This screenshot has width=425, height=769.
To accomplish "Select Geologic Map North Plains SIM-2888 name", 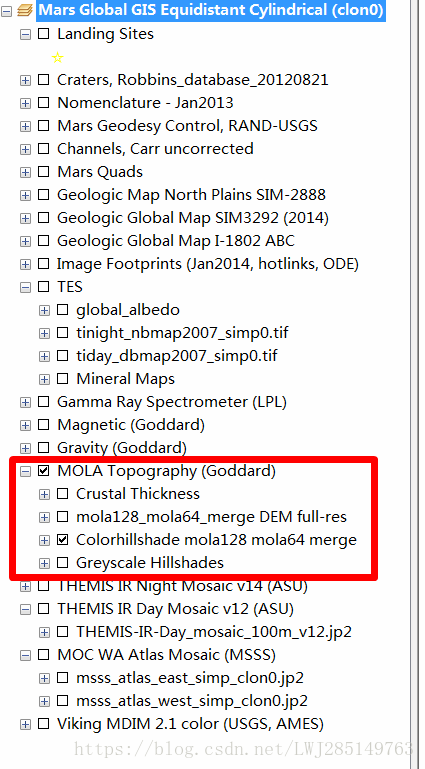I will [191, 195].
